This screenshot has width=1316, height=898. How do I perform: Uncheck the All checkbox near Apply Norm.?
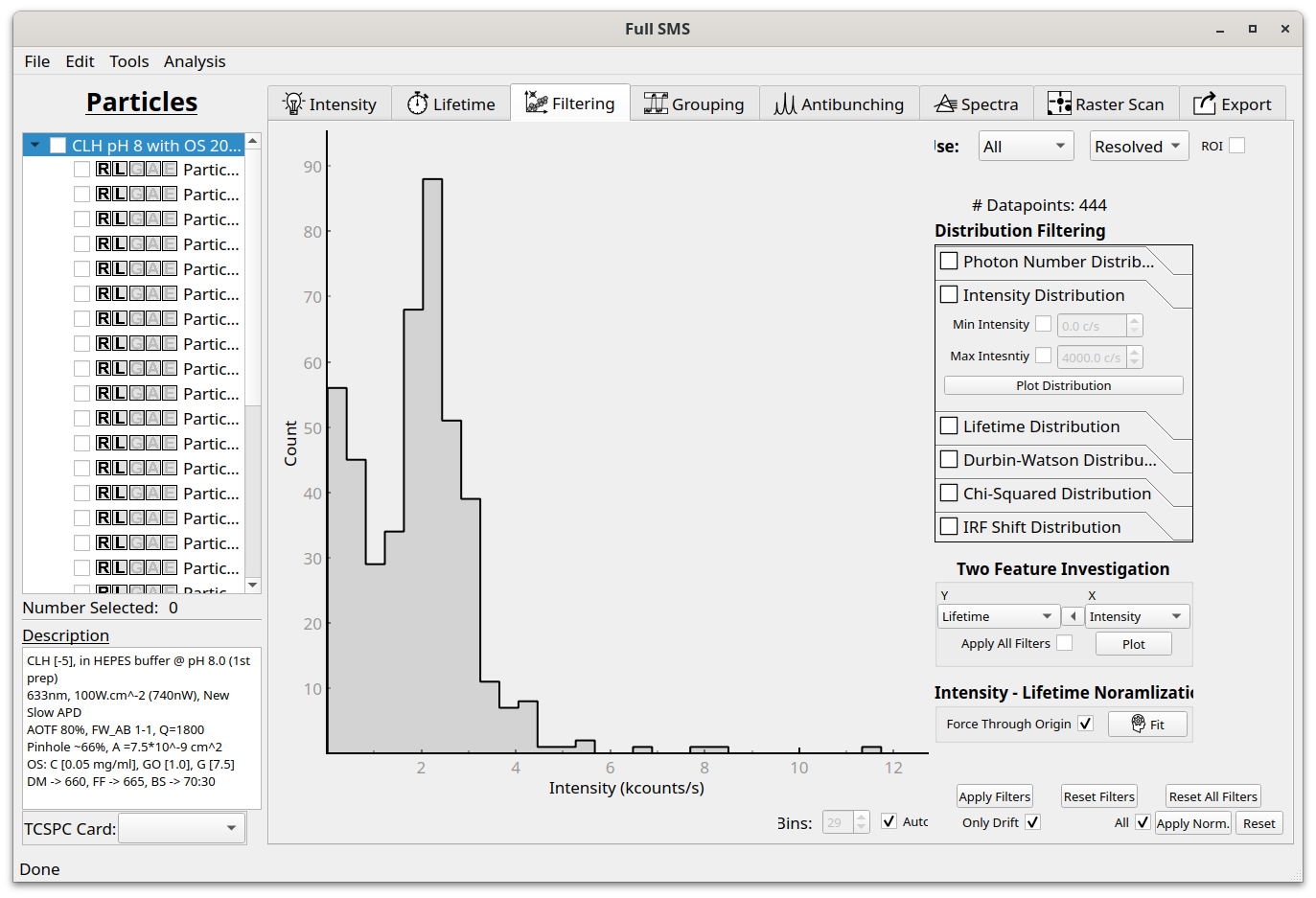pos(1143,822)
